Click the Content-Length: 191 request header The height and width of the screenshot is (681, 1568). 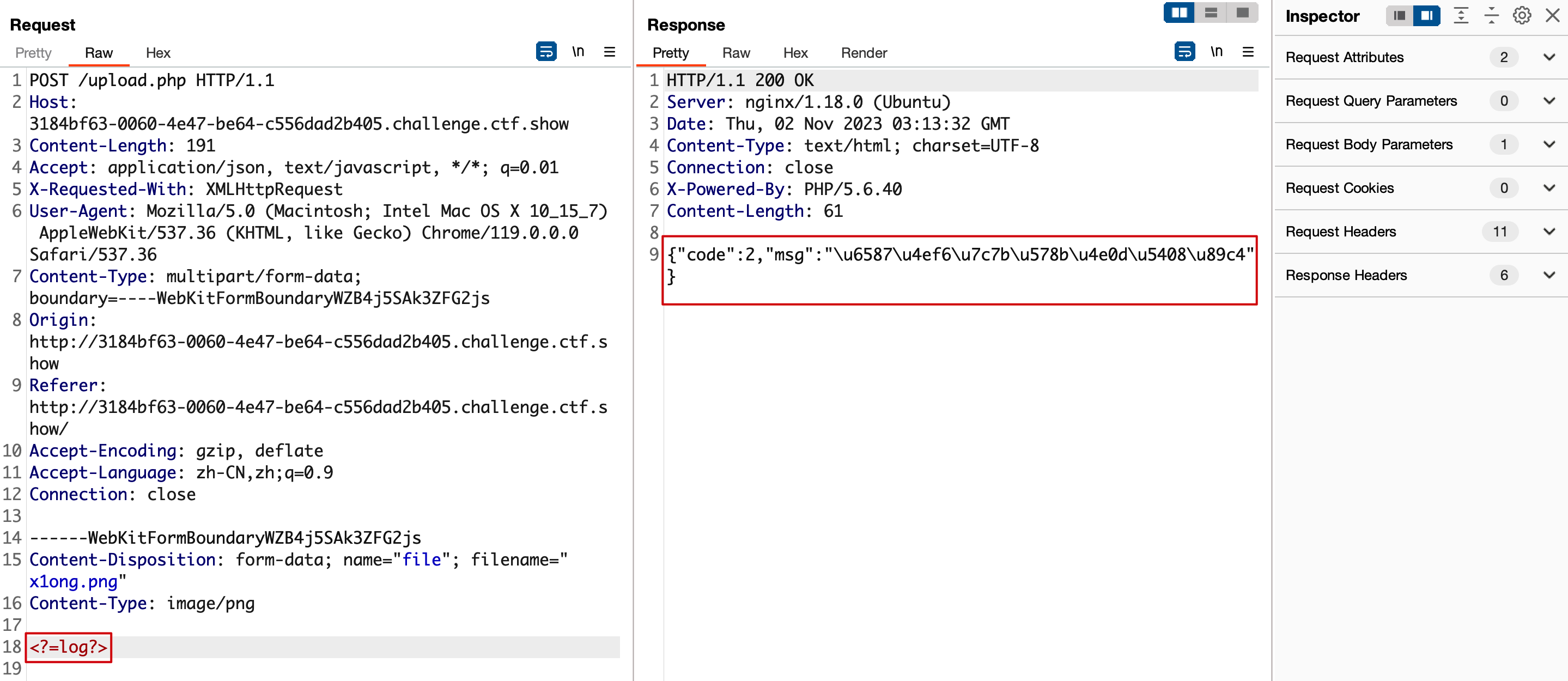121,145
